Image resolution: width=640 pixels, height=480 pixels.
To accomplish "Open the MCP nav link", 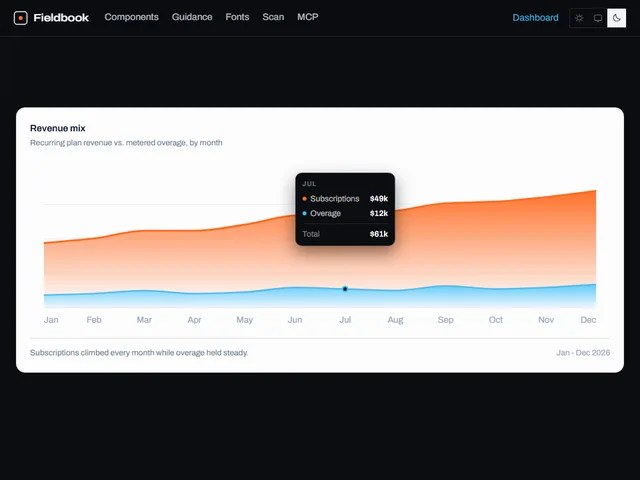I will [308, 17].
